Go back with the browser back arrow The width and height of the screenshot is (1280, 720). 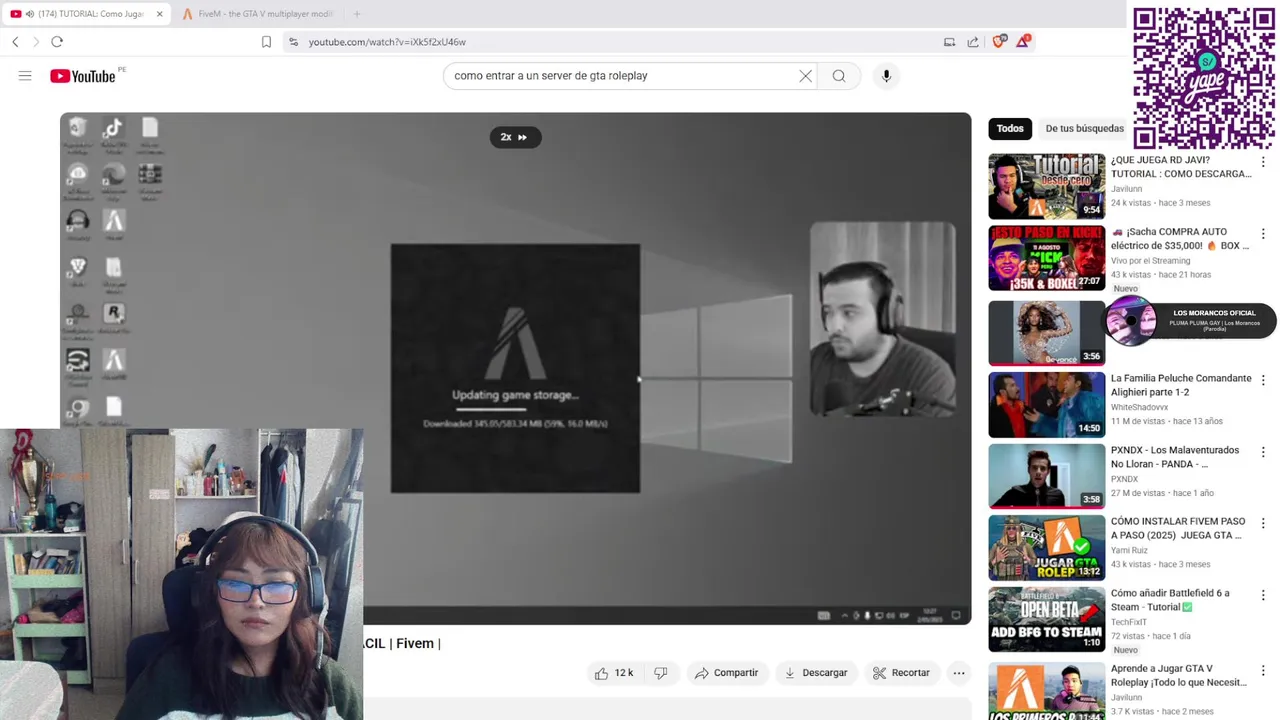click(x=15, y=42)
